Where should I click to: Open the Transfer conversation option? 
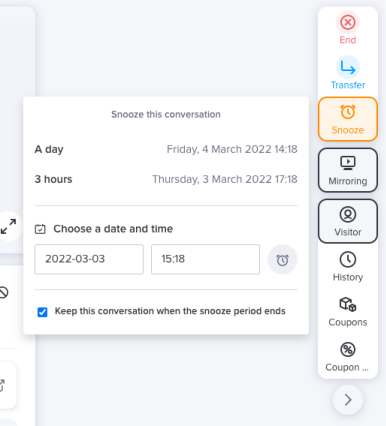[x=348, y=73]
